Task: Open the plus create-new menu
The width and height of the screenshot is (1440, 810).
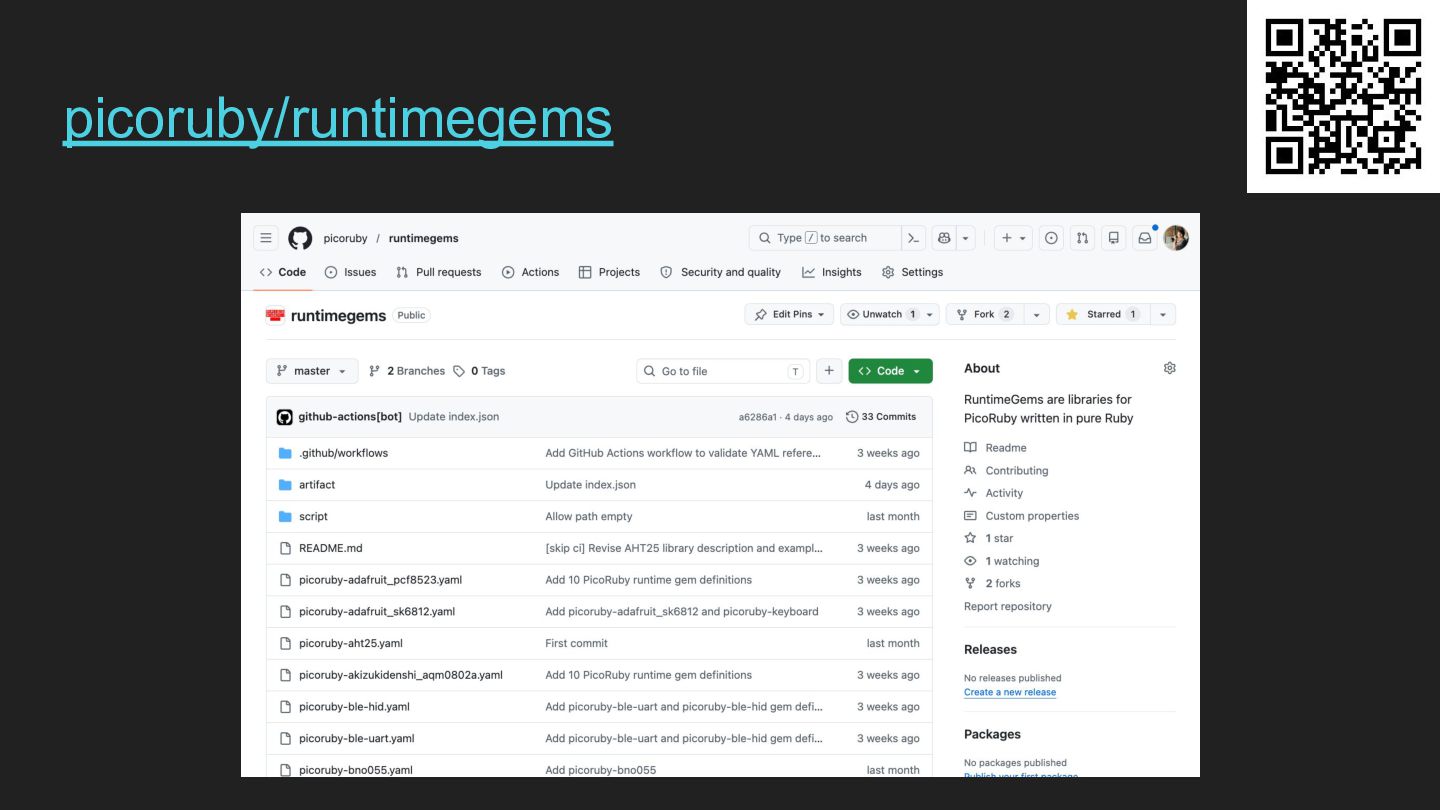Action: [x=1014, y=238]
